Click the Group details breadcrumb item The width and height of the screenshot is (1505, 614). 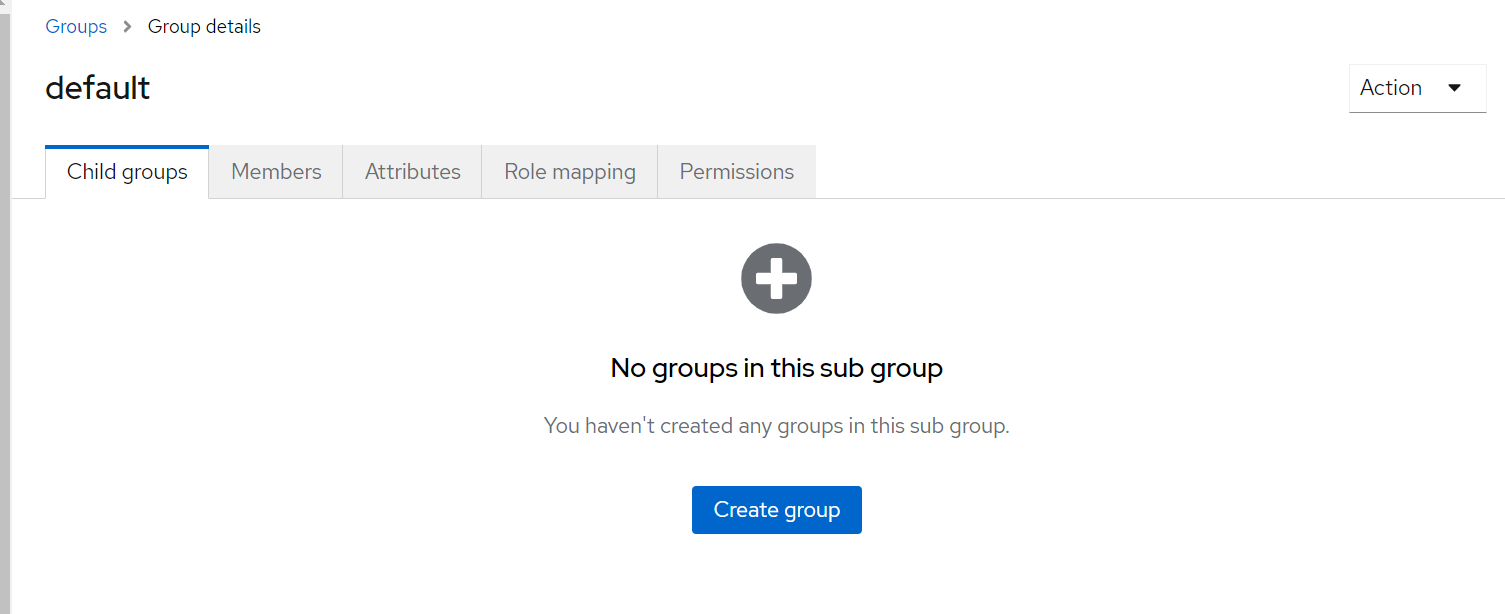click(x=204, y=27)
